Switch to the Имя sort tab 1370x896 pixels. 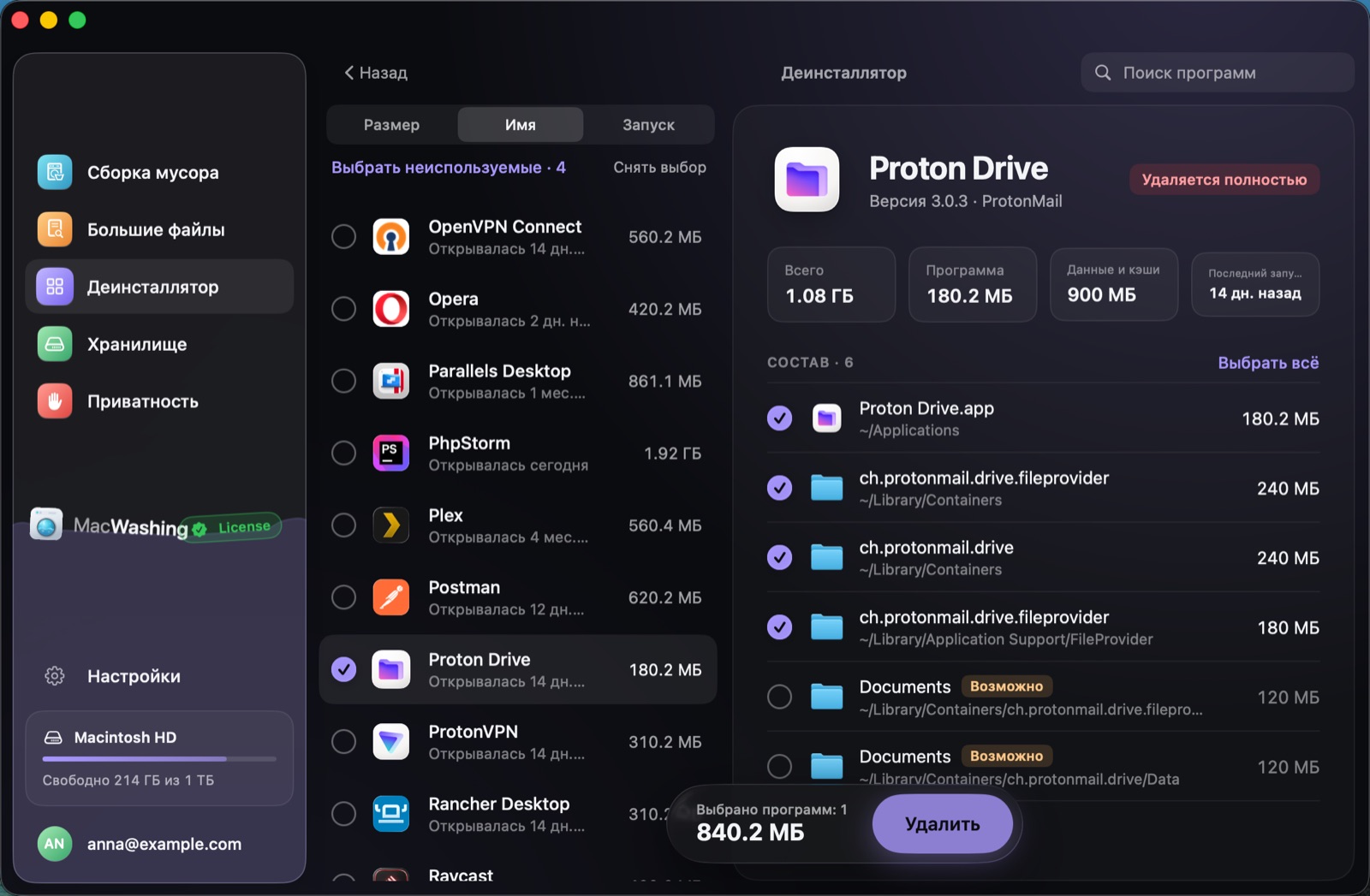(x=521, y=125)
